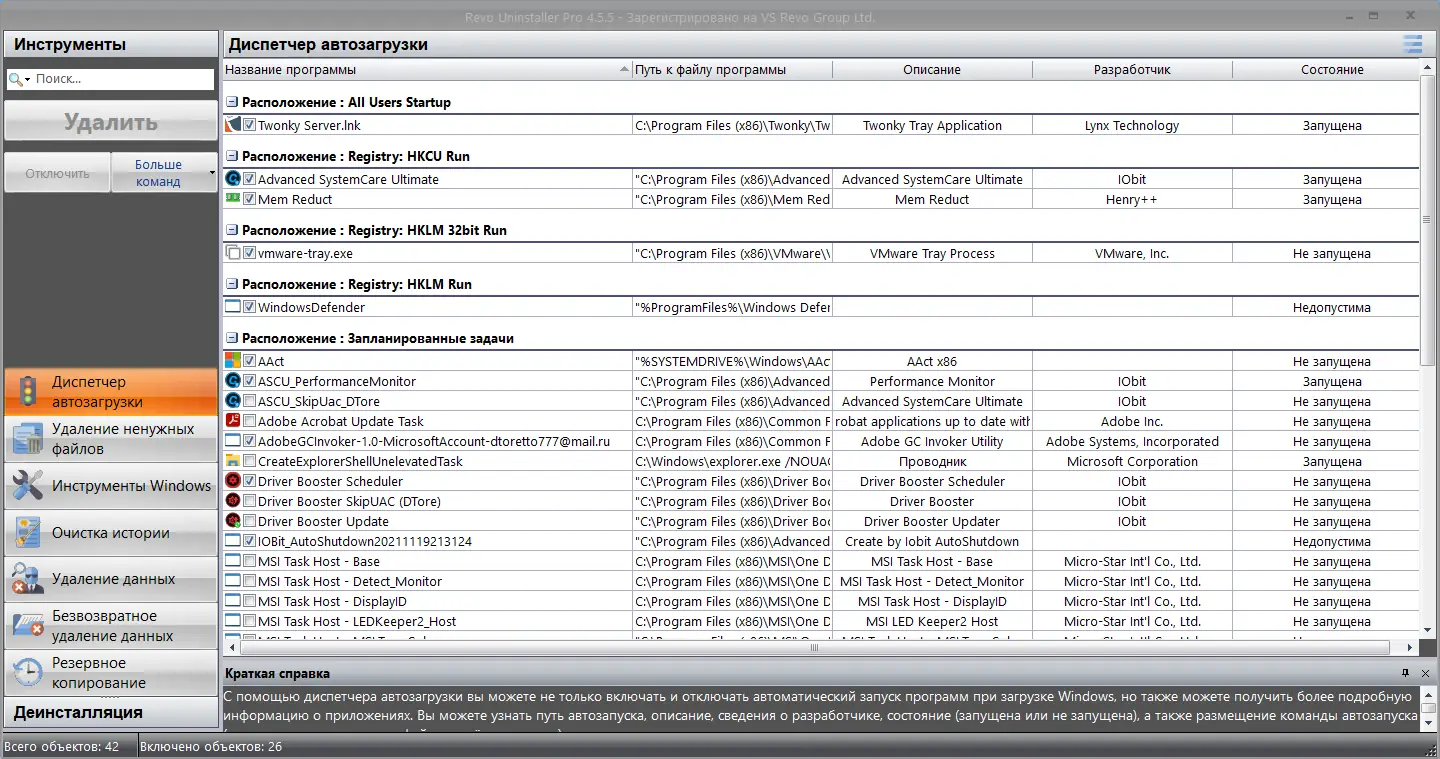Click the MSI Task Host - DisplayID icon
The height and width of the screenshot is (759, 1440).
pos(233,601)
